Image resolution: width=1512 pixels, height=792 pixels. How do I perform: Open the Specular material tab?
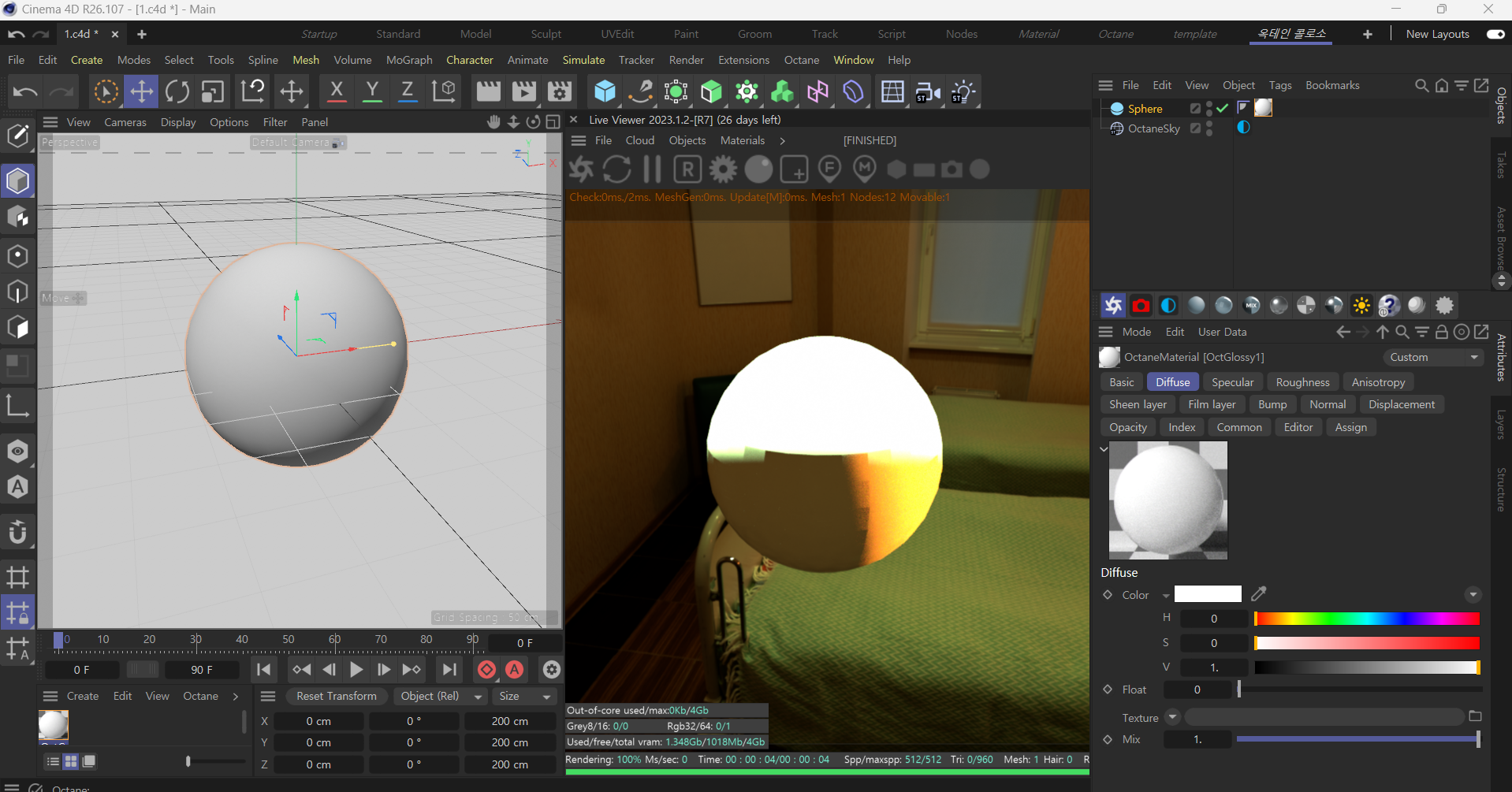[x=1232, y=382]
